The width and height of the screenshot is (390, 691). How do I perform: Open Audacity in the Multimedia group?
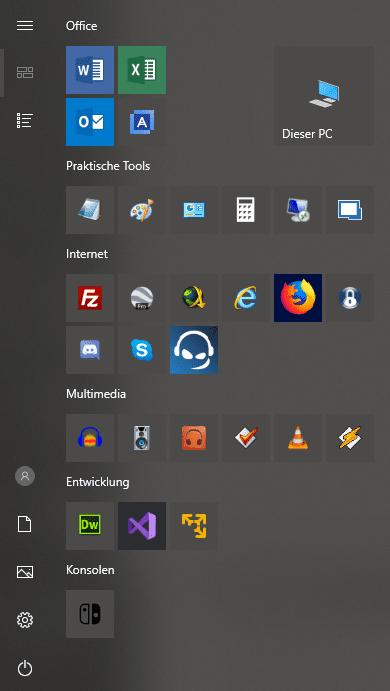[90, 438]
